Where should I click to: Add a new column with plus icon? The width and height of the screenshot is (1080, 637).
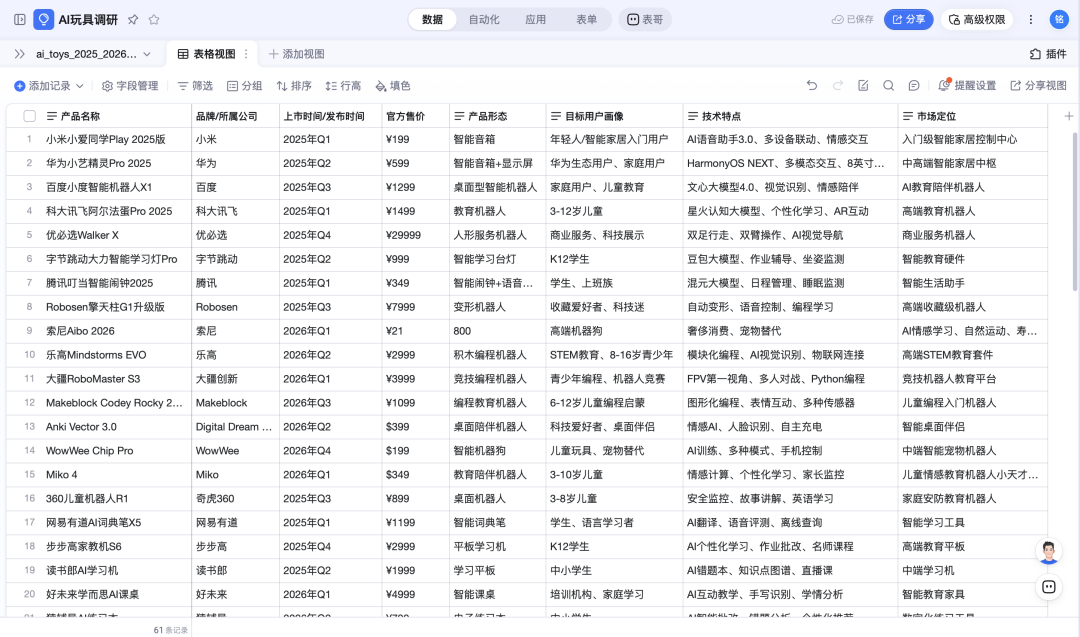tap(1068, 116)
